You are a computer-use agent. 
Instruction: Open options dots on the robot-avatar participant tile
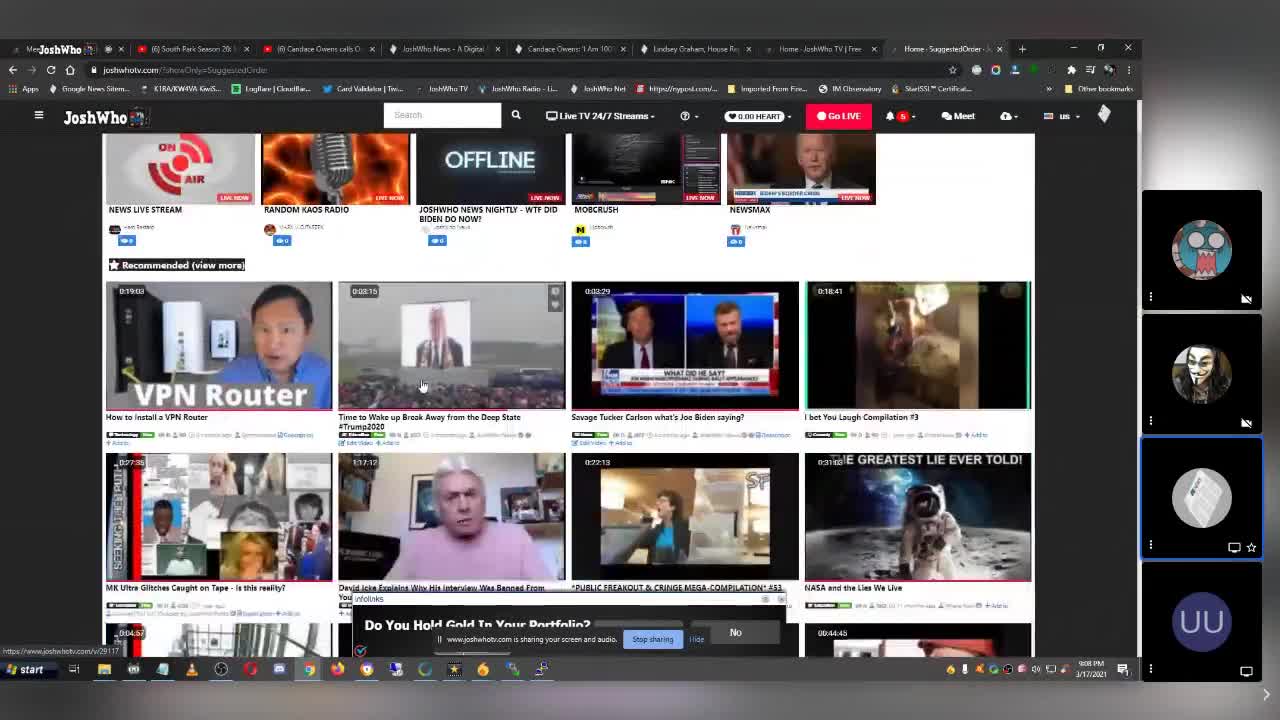click(x=1151, y=297)
